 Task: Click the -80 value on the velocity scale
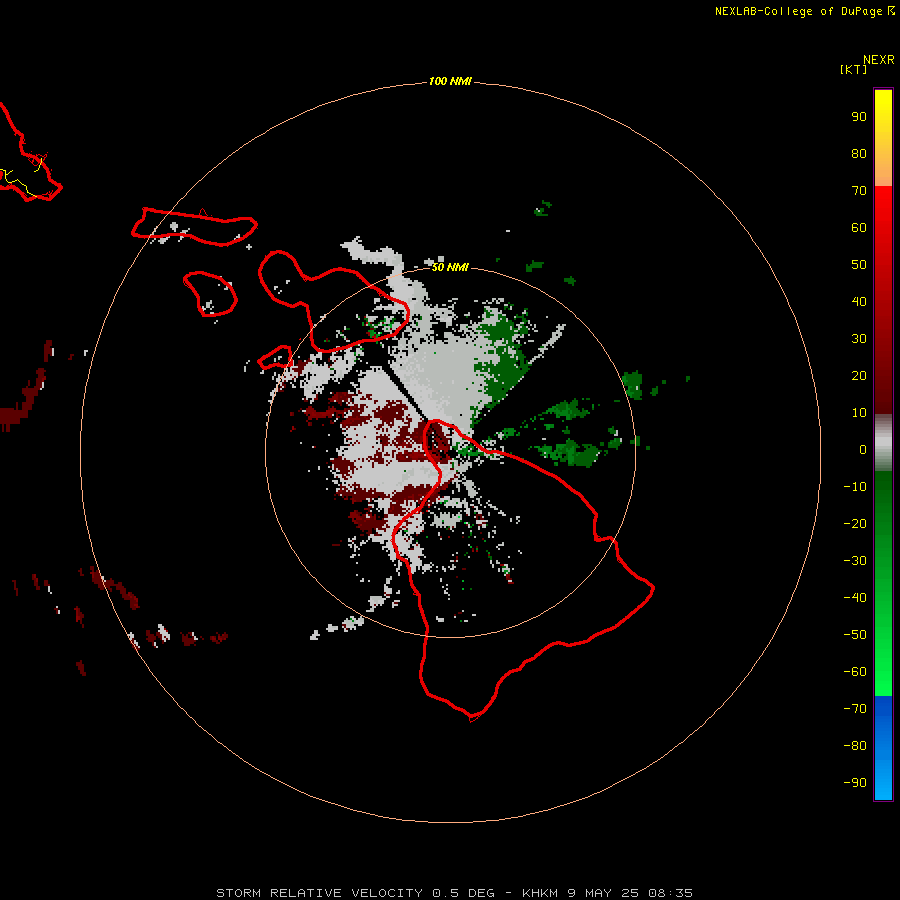(x=855, y=746)
